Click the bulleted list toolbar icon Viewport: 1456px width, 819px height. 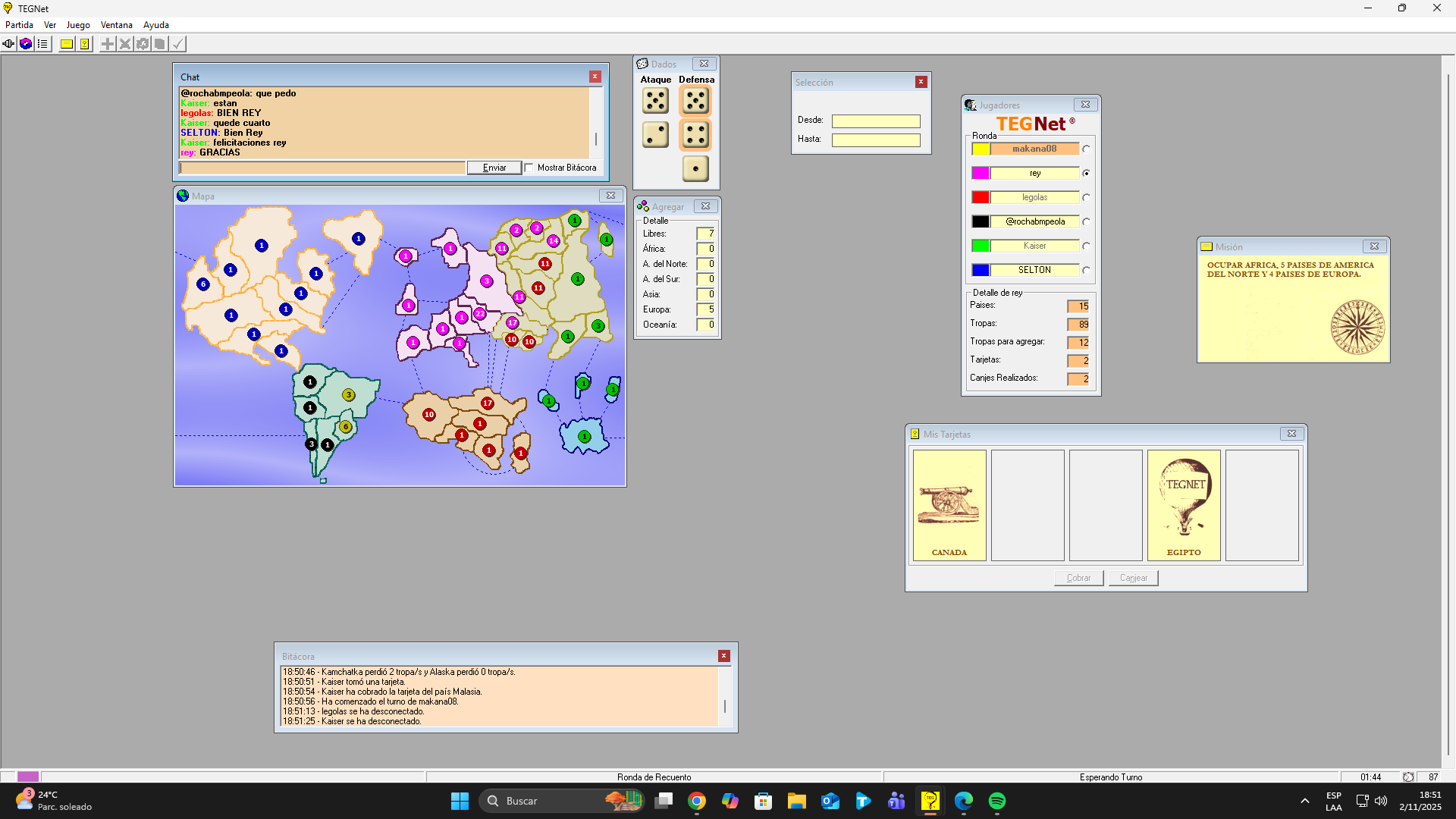click(x=42, y=44)
